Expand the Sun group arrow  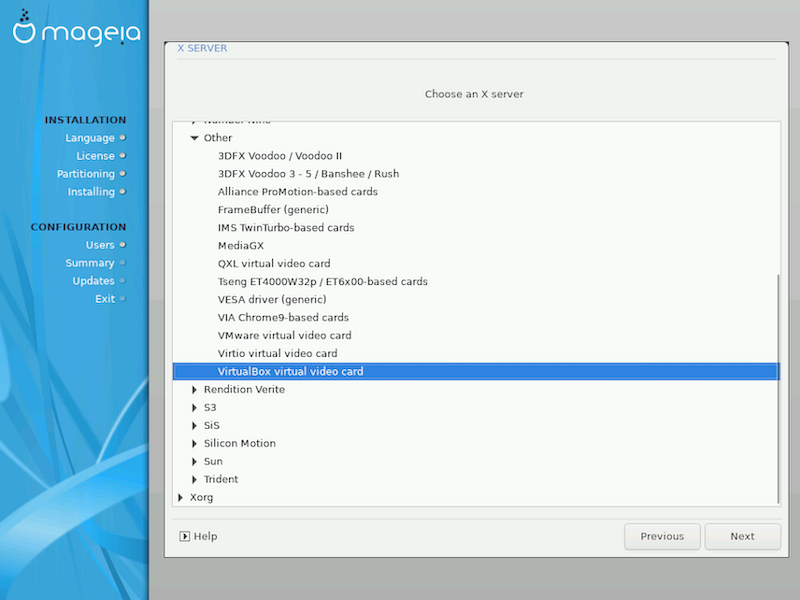point(194,462)
